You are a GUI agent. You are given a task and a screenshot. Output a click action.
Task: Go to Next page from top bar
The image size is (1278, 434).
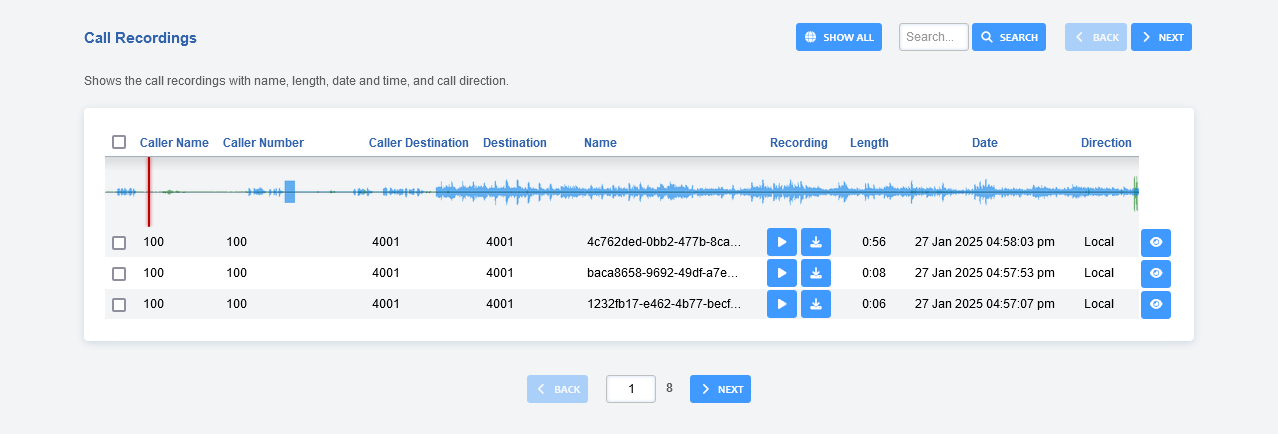(x=1160, y=37)
